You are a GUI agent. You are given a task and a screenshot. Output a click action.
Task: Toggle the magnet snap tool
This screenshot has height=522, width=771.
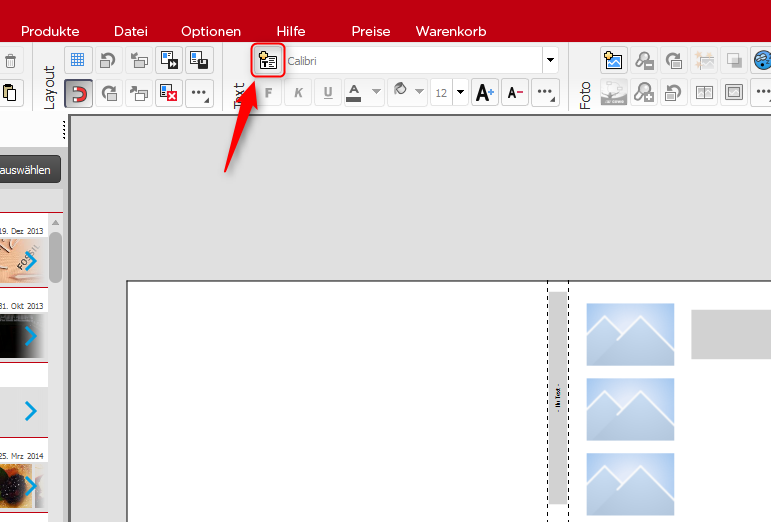[78, 93]
